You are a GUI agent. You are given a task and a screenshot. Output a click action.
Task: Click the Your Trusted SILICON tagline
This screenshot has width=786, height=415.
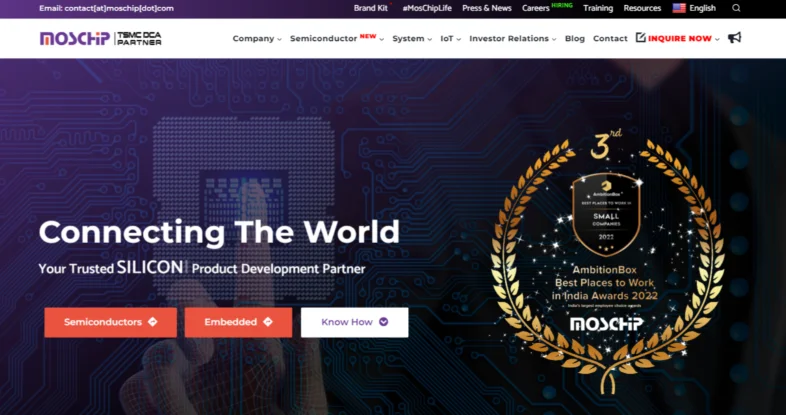click(202, 268)
